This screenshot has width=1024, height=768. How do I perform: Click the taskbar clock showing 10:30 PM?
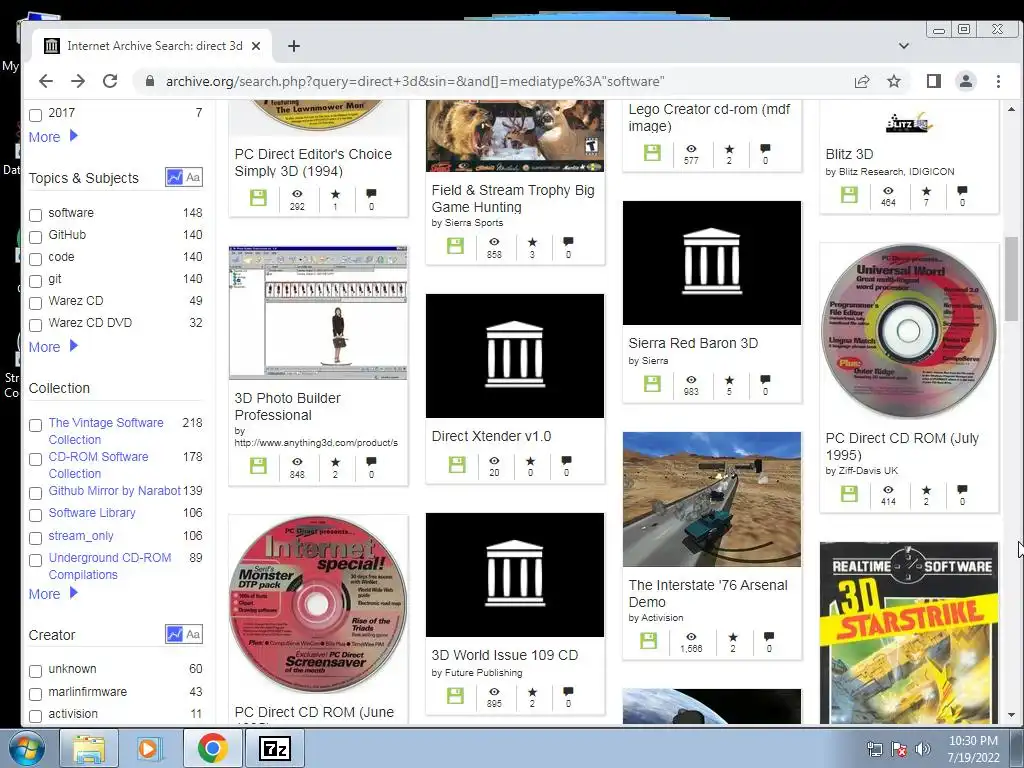[x=973, y=748]
